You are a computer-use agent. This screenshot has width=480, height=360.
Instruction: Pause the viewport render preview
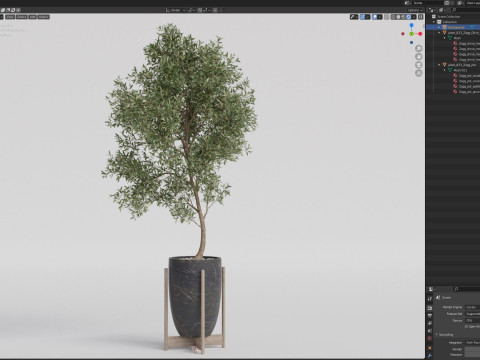(421, 17)
